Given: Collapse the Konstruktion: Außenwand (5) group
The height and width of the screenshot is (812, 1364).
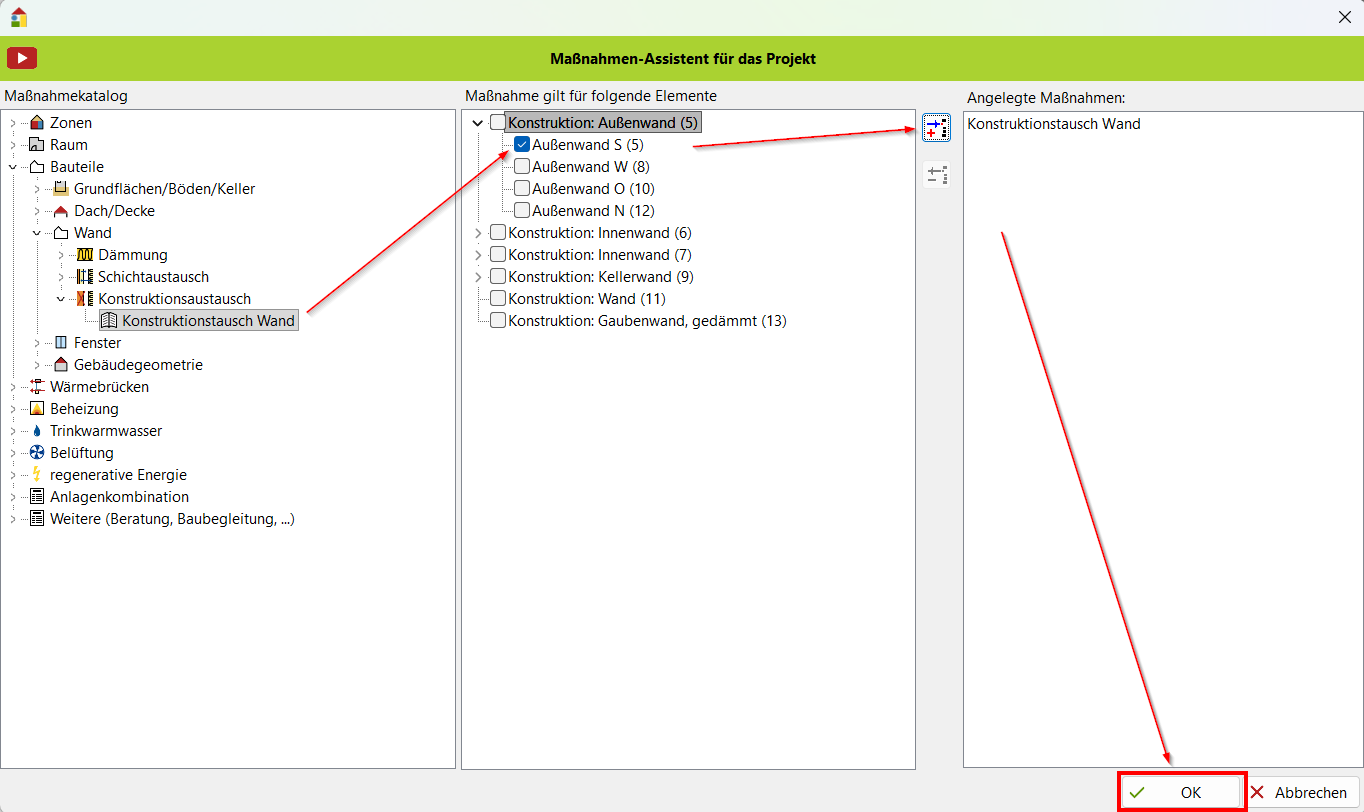Looking at the screenshot, I should click(477, 123).
